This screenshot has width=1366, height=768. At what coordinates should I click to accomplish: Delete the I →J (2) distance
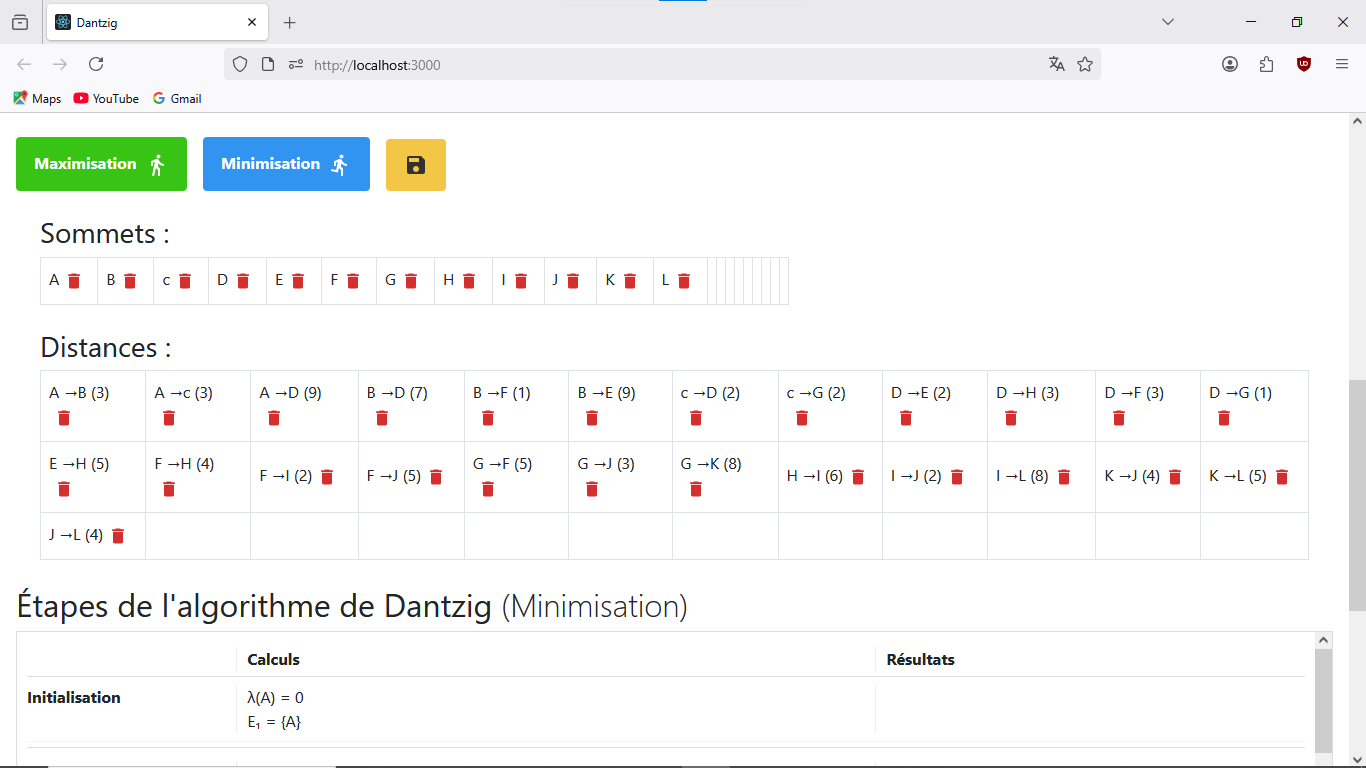(x=957, y=477)
